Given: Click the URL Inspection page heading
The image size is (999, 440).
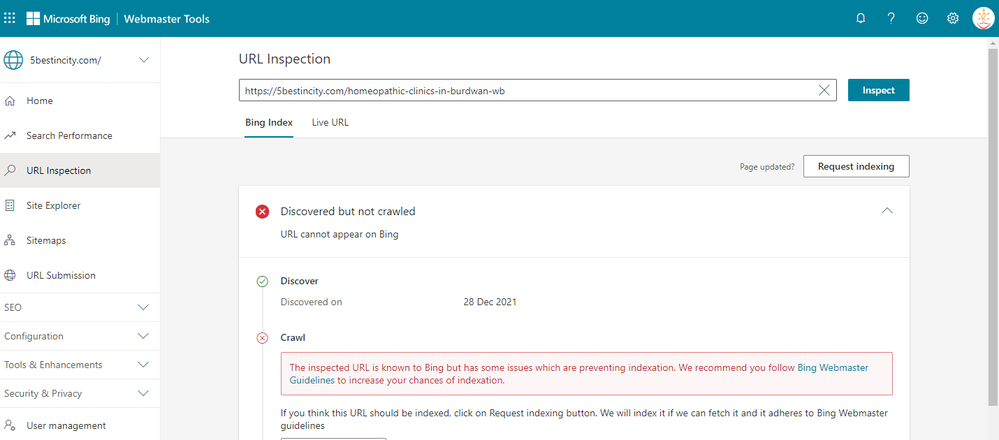Looking at the screenshot, I should pyautogui.click(x=285, y=59).
